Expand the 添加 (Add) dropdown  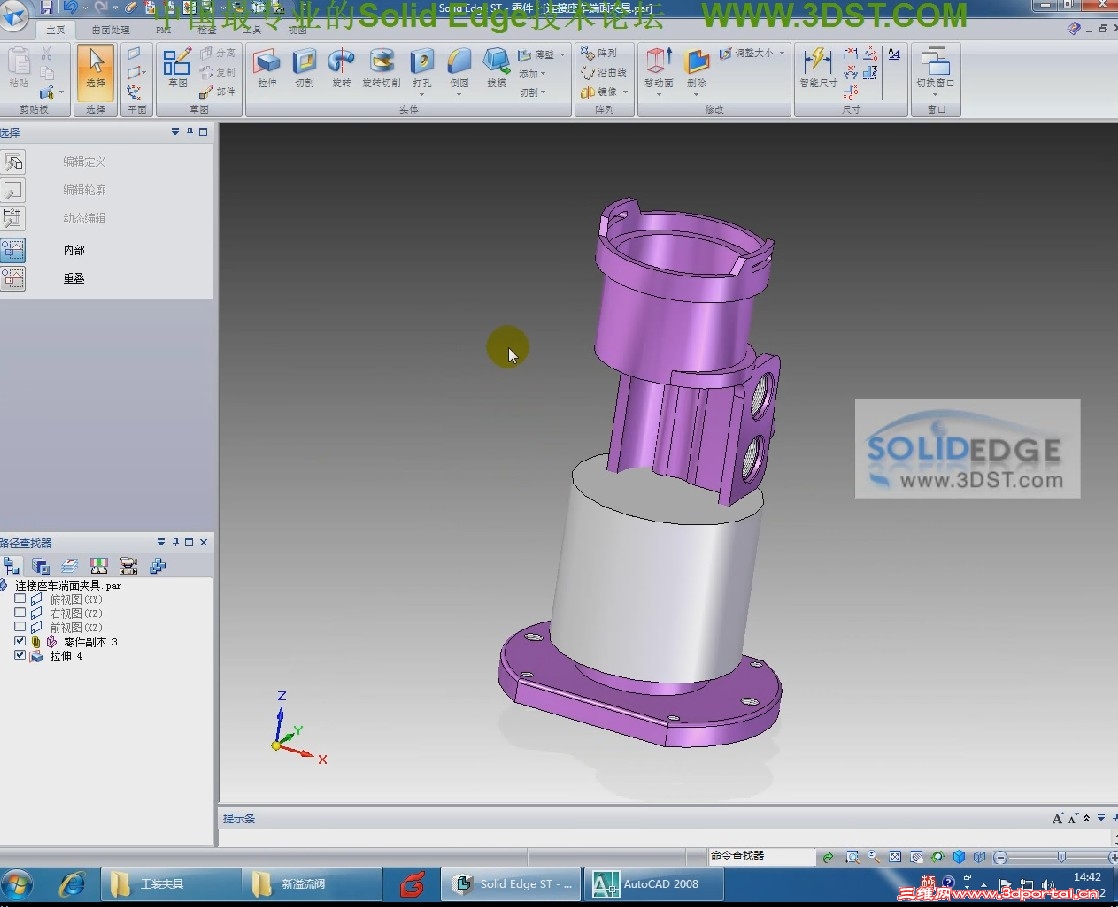click(x=532, y=73)
